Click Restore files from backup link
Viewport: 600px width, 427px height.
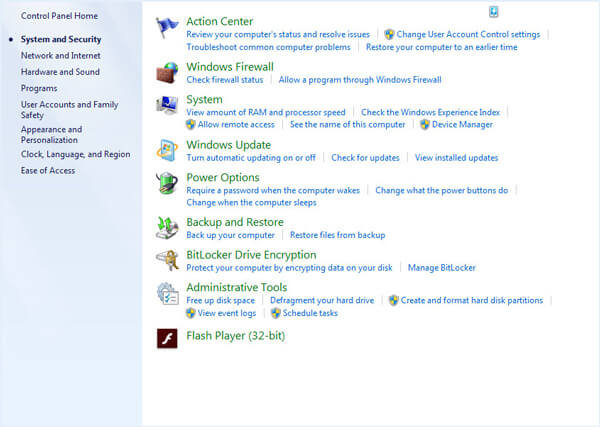[x=338, y=235]
